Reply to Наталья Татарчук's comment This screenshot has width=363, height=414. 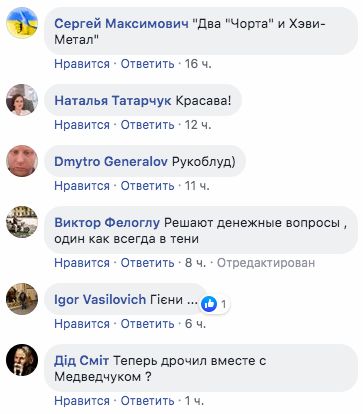click(147, 125)
